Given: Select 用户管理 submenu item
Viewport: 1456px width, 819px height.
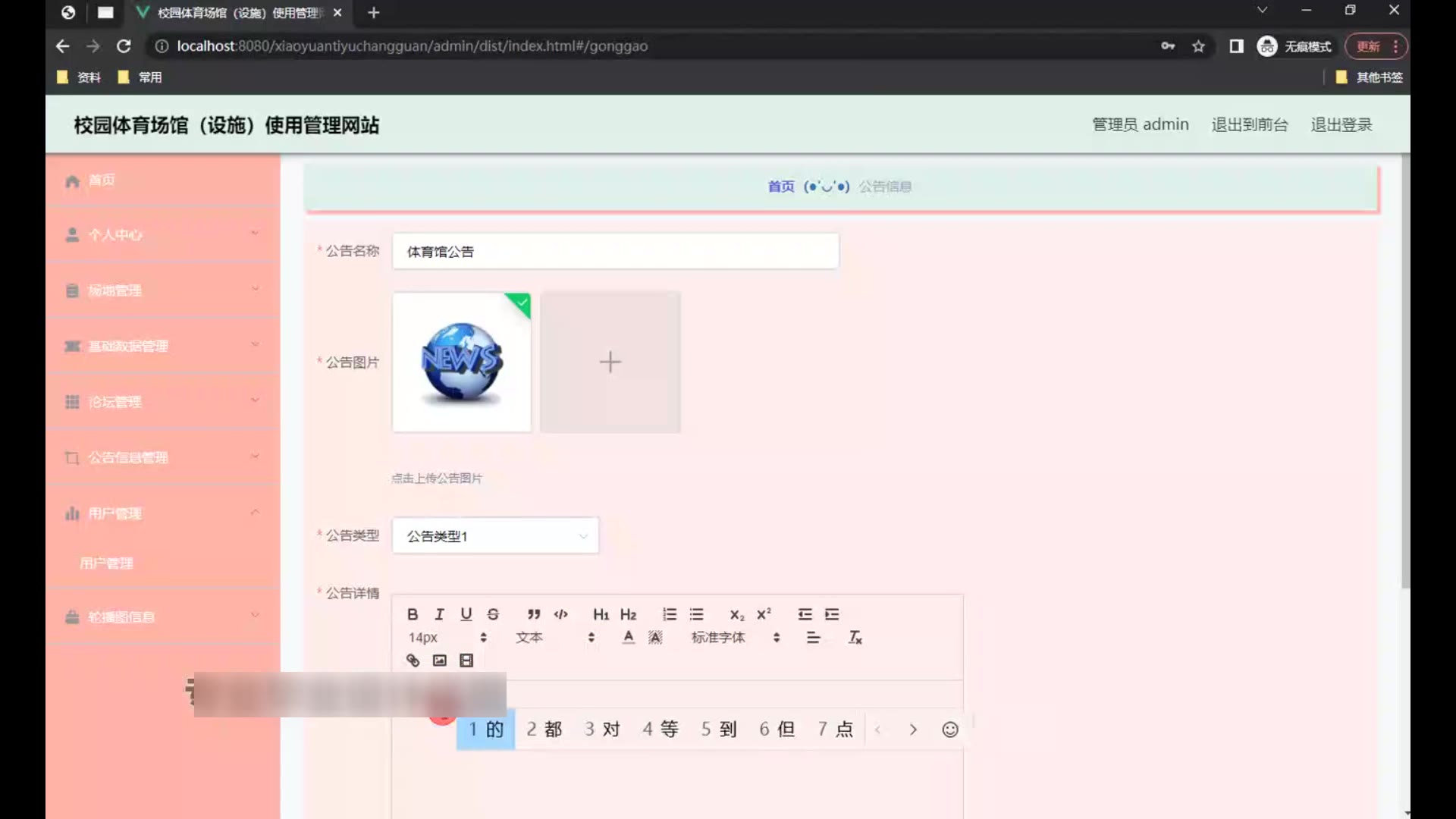Looking at the screenshot, I should [x=106, y=563].
